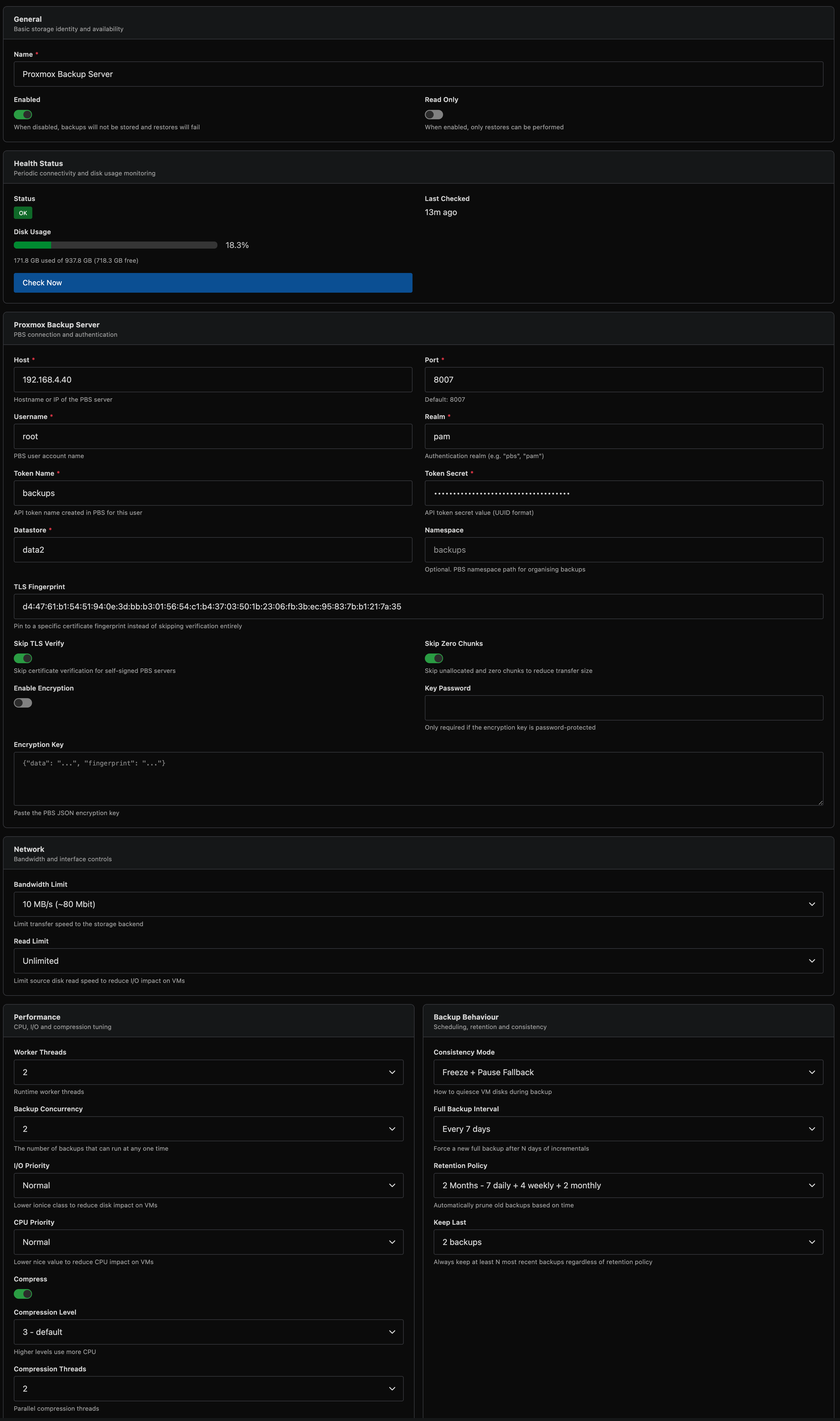Change the Read Limit selection
This screenshot has width=840, height=1421.
tap(418, 960)
